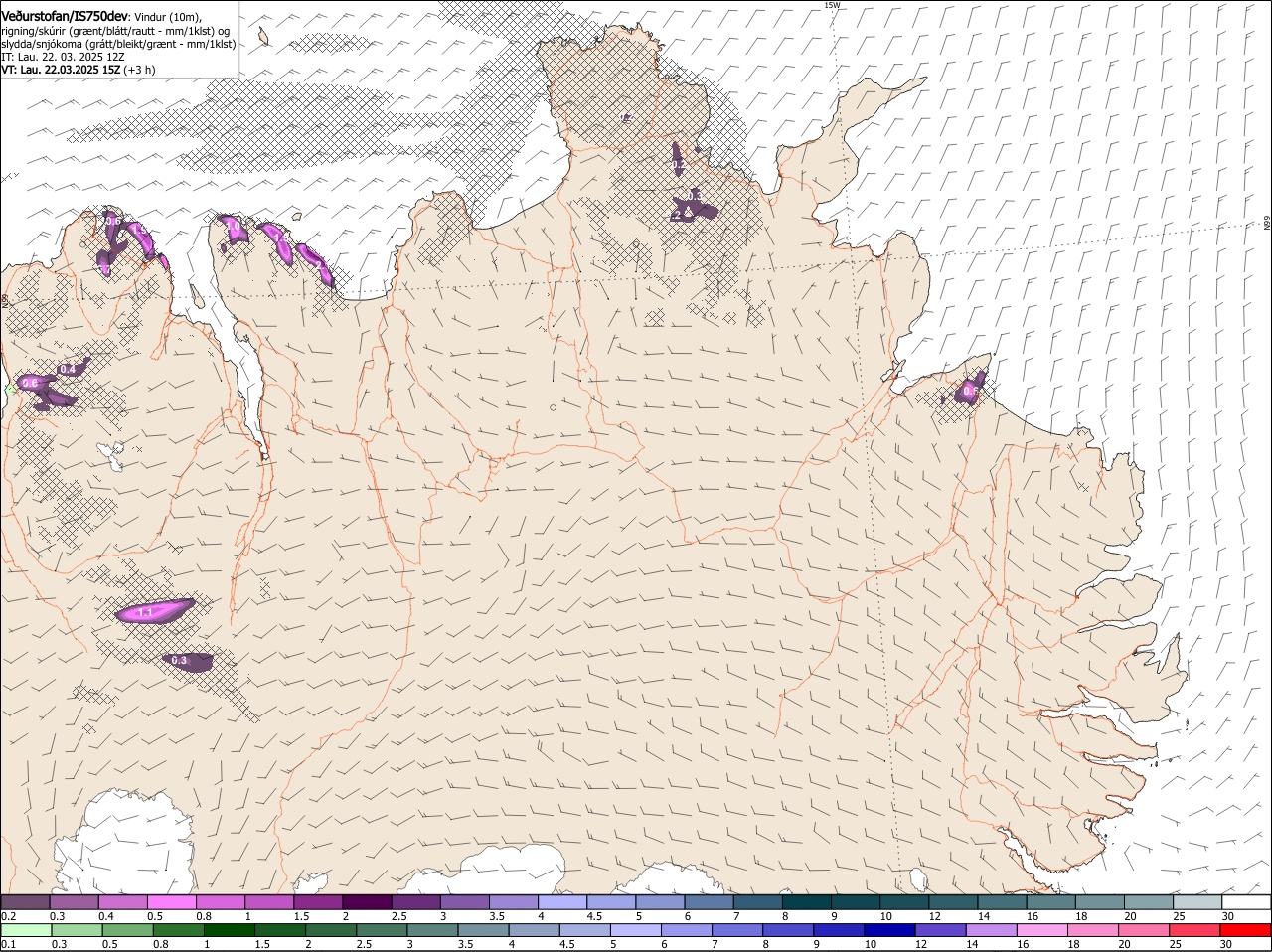This screenshot has width=1272, height=952.
Task: Click the 1.1 precipitation label on the map
Action: coord(145,612)
